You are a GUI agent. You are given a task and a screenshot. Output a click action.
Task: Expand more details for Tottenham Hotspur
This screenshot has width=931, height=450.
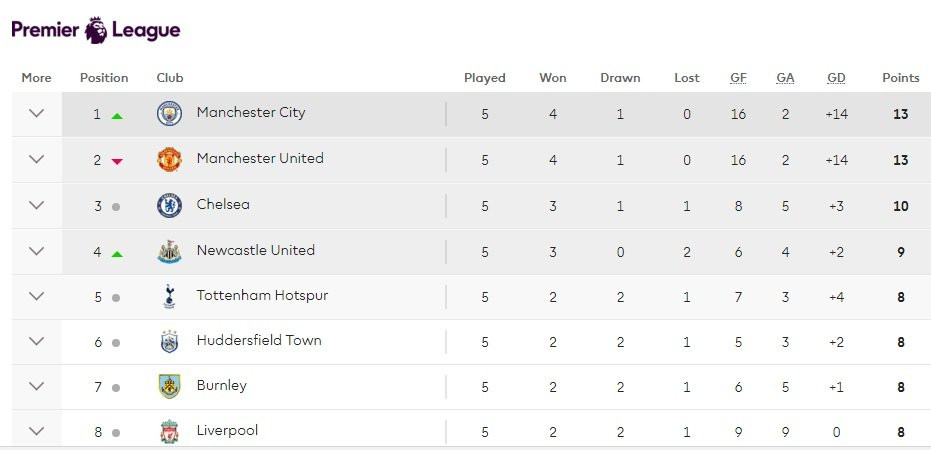pyautogui.click(x=37, y=296)
